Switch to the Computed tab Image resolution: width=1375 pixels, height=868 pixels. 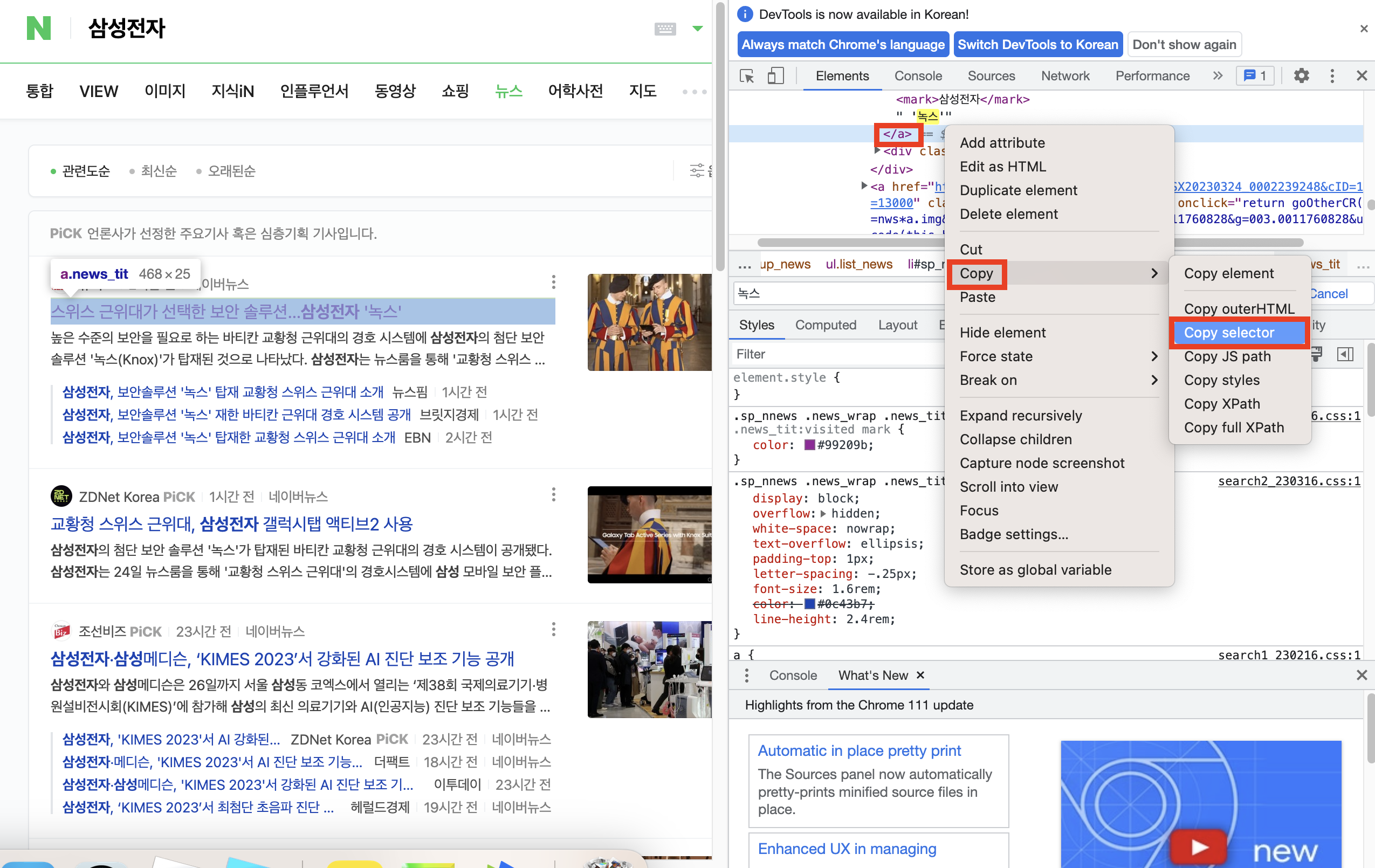[x=826, y=325]
